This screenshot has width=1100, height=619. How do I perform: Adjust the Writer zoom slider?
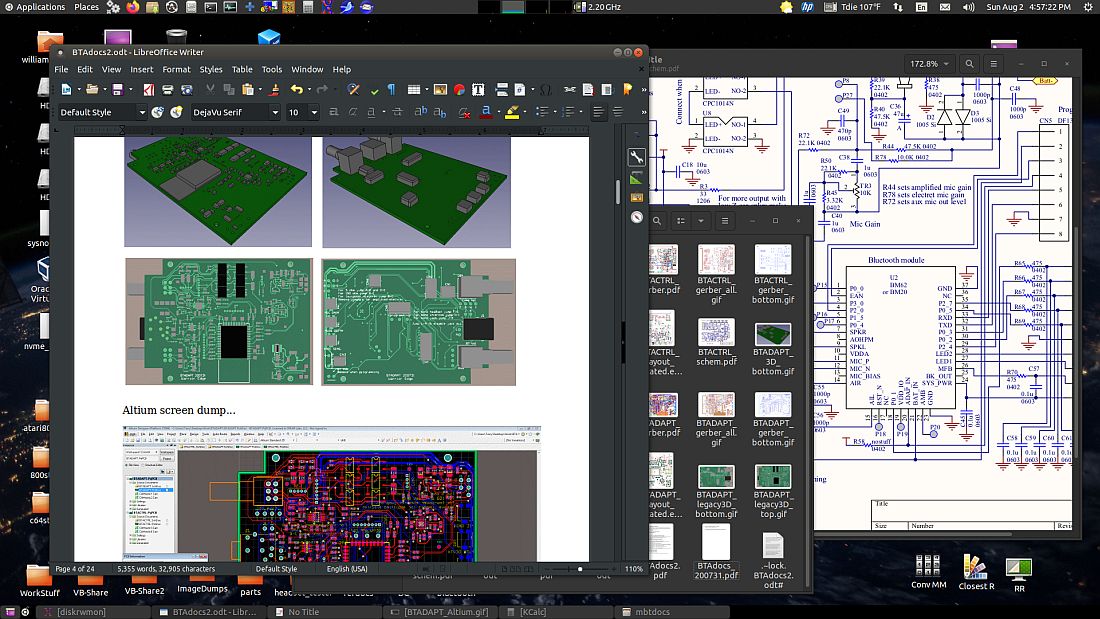pos(579,569)
